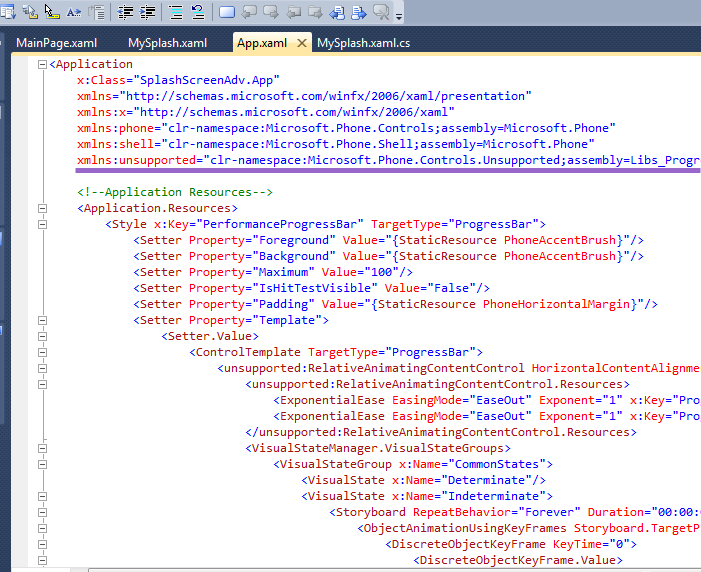
Task: Click the Parameter Info toolbar icon
Action: coord(30,12)
